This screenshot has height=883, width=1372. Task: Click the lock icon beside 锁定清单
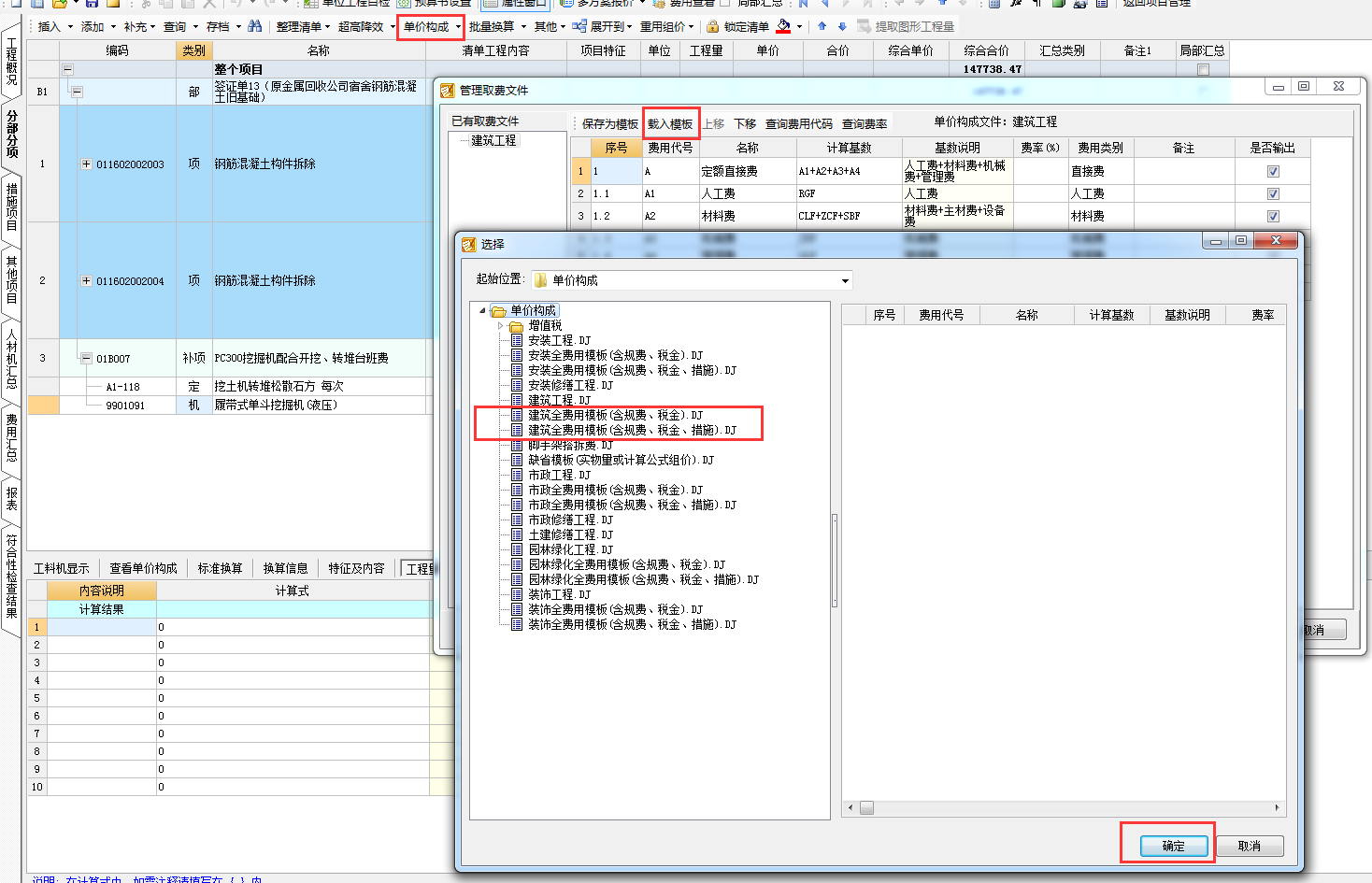(x=713, y=26)
